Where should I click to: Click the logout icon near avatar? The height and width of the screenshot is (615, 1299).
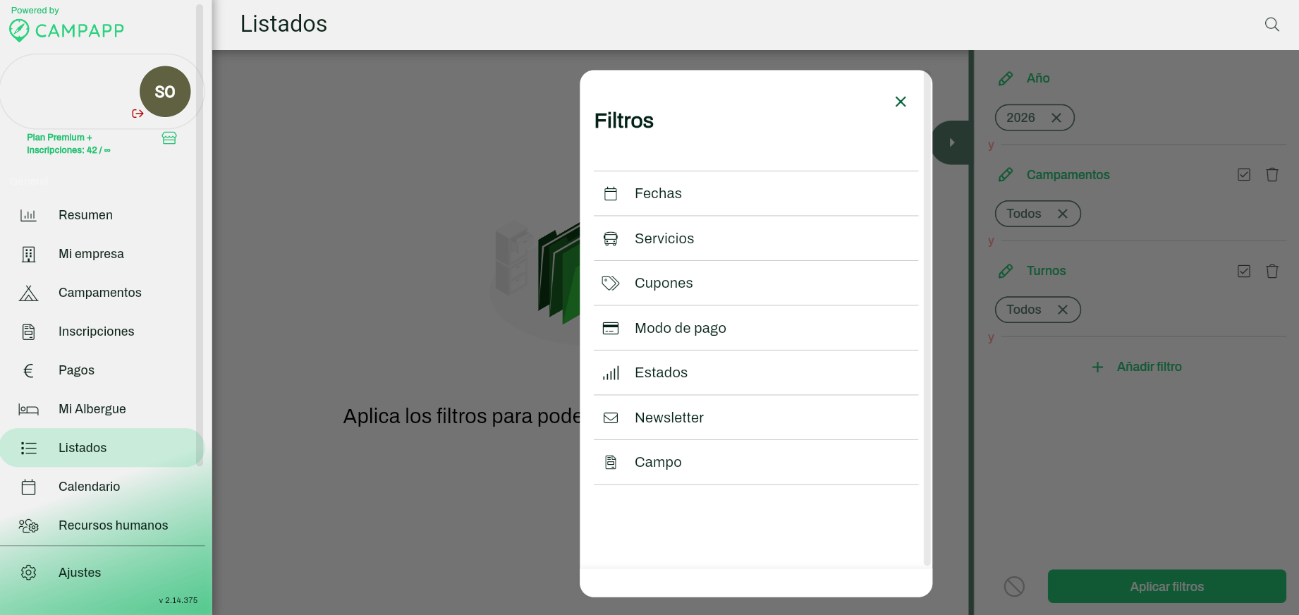(x=138, y=113)
